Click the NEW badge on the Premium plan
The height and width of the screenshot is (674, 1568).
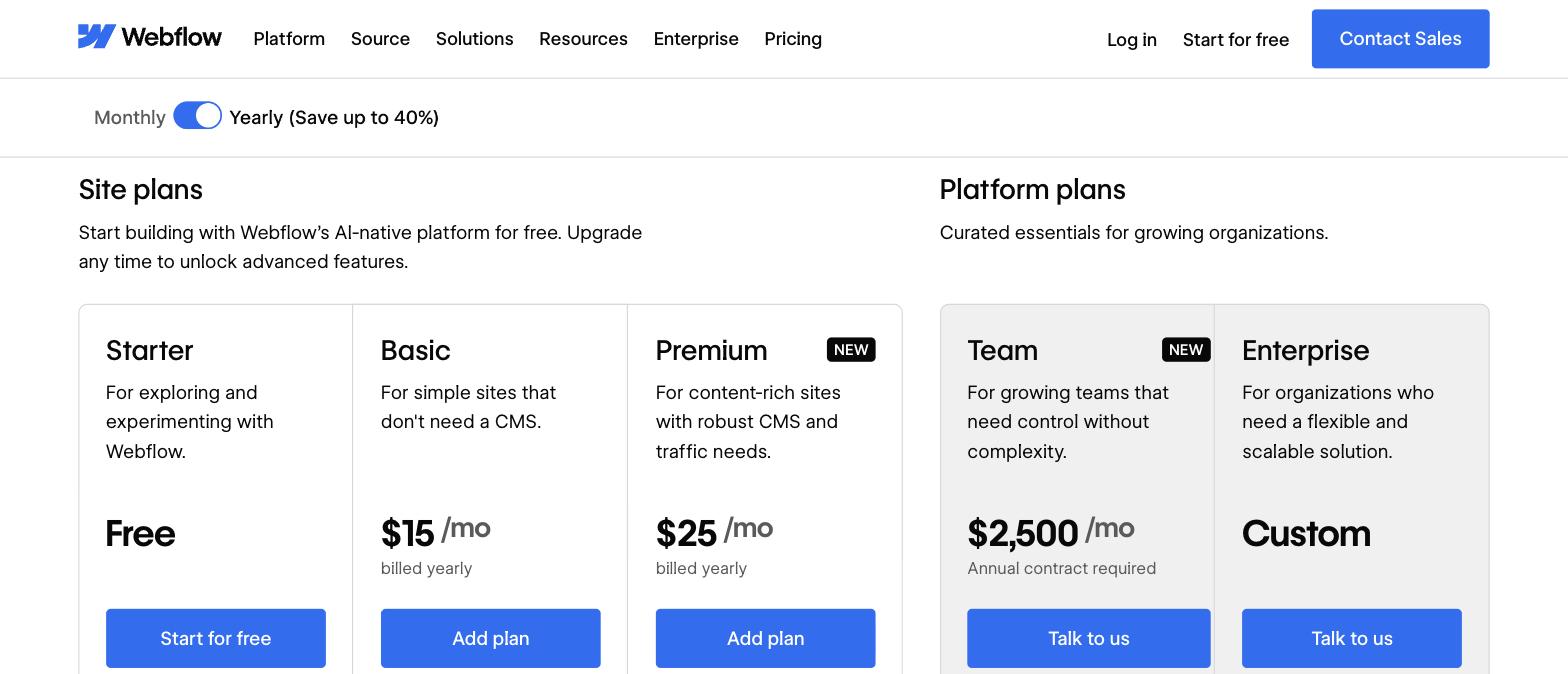point(851,349)
